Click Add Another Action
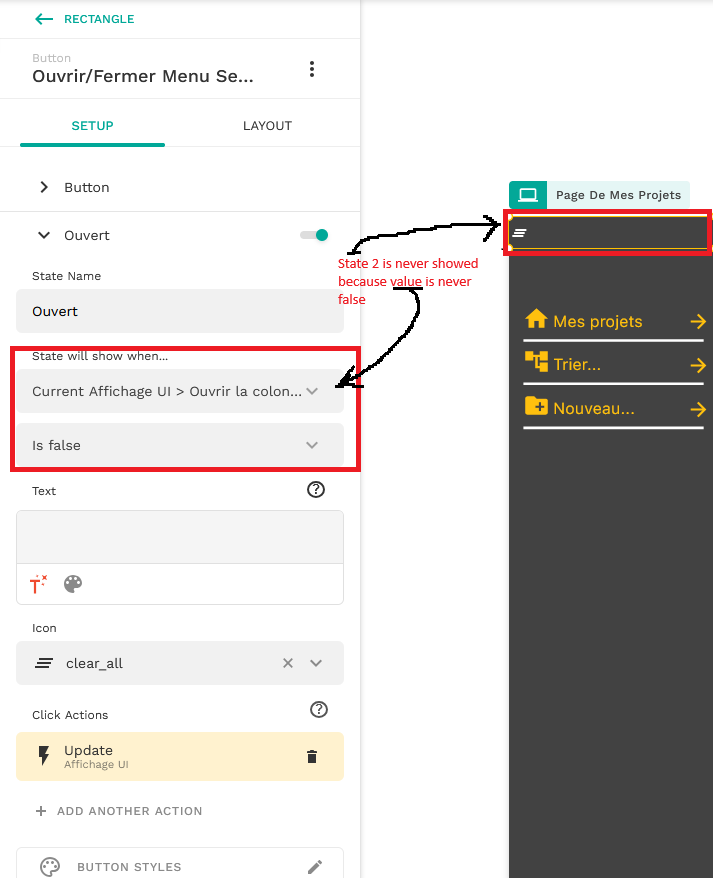Image resolution: width=713 pixels, height=878 pixels. tap(119, 811)
